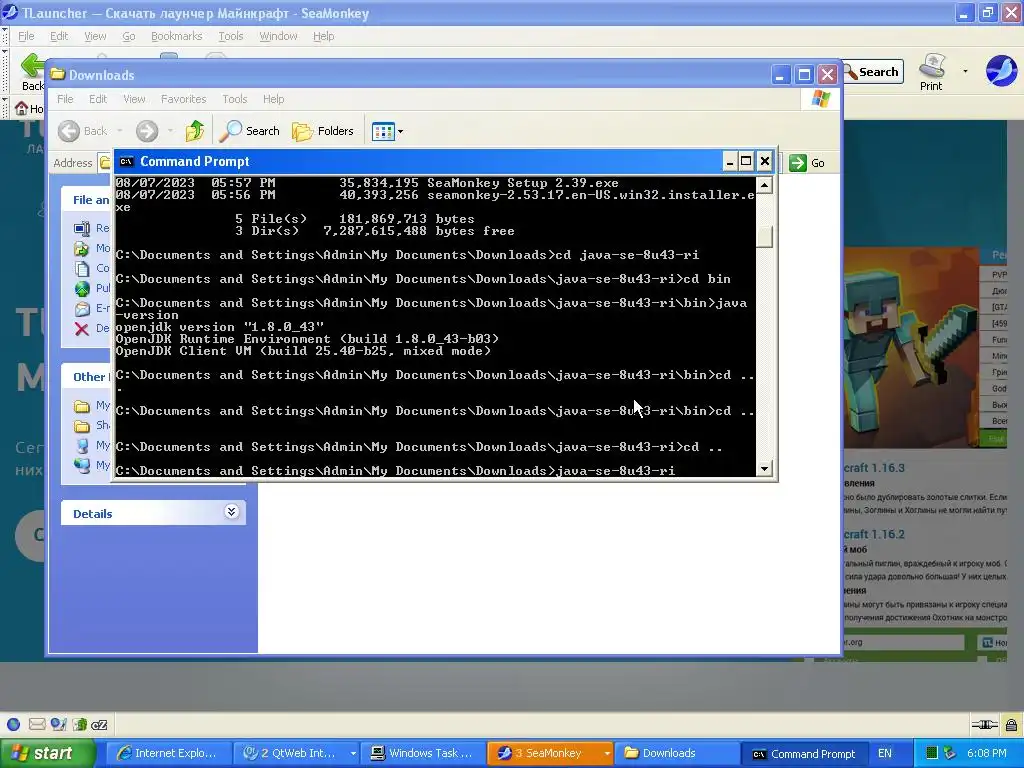
Task: Click the security padlock icon in SeaMonkey
Action: 1012,724
